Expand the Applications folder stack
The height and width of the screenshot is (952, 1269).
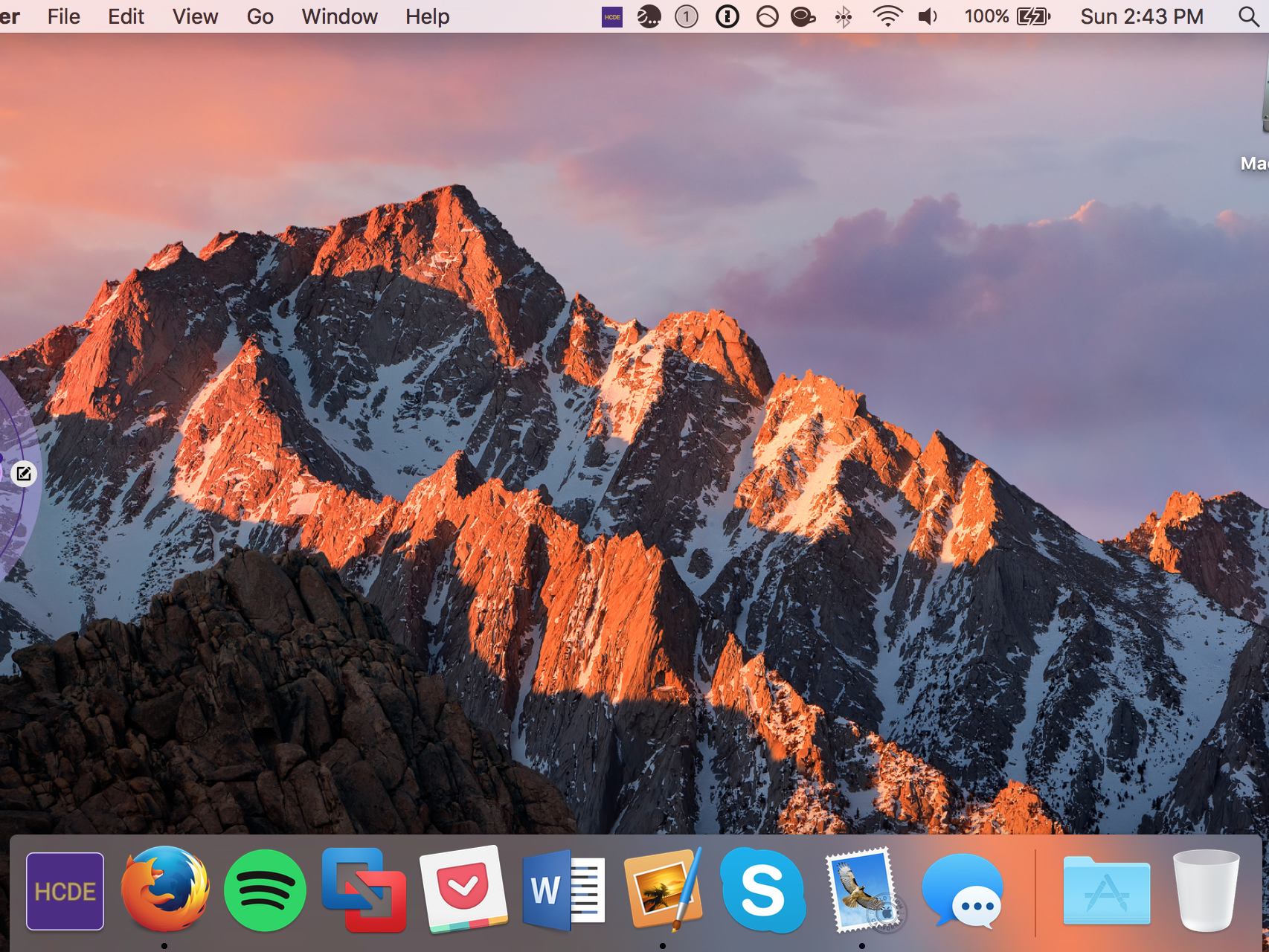1106,890
